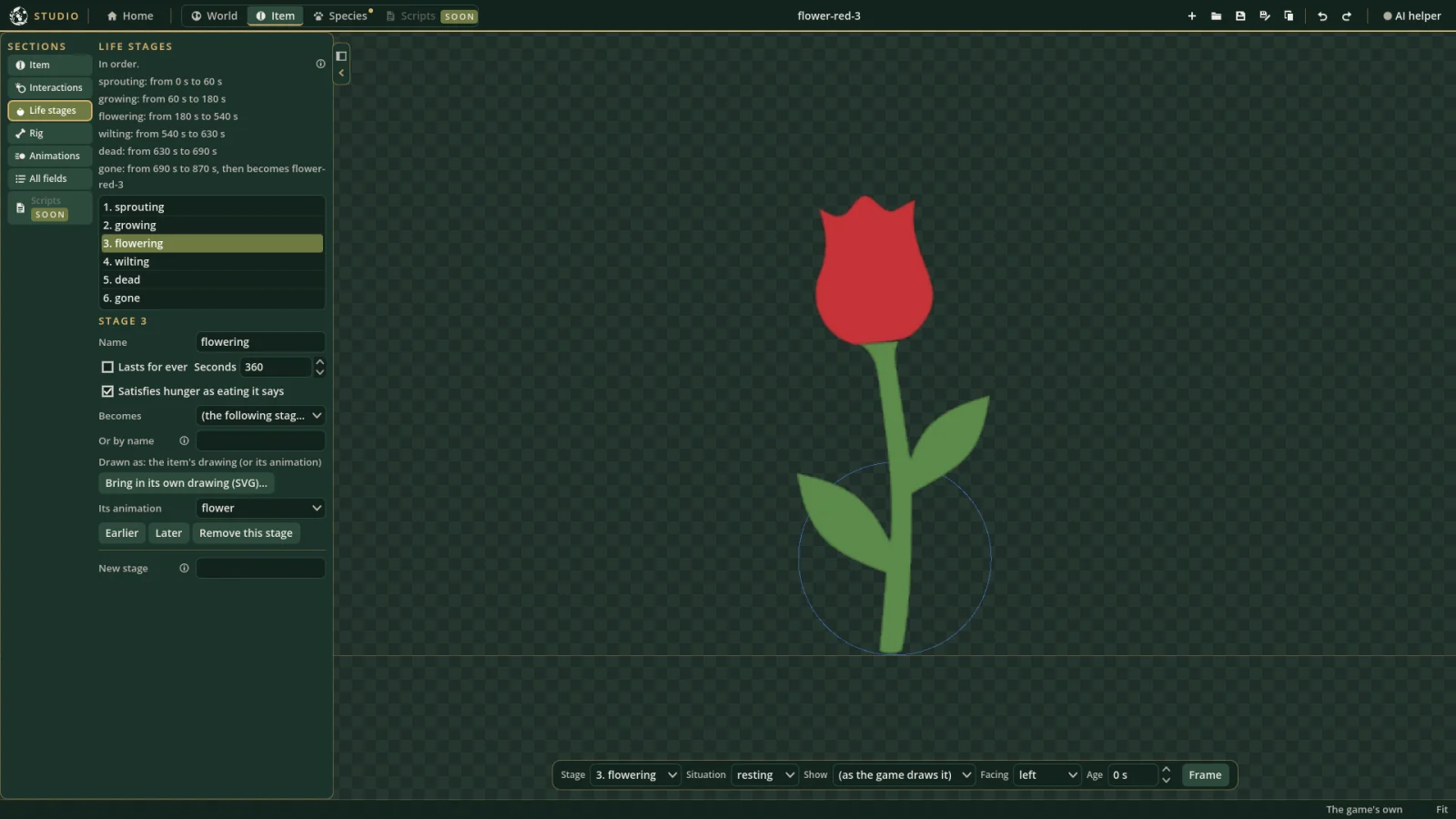Click Bring in its own drawing (SVG)
This screenshot has width=1456, height=819.
(186, 483)
